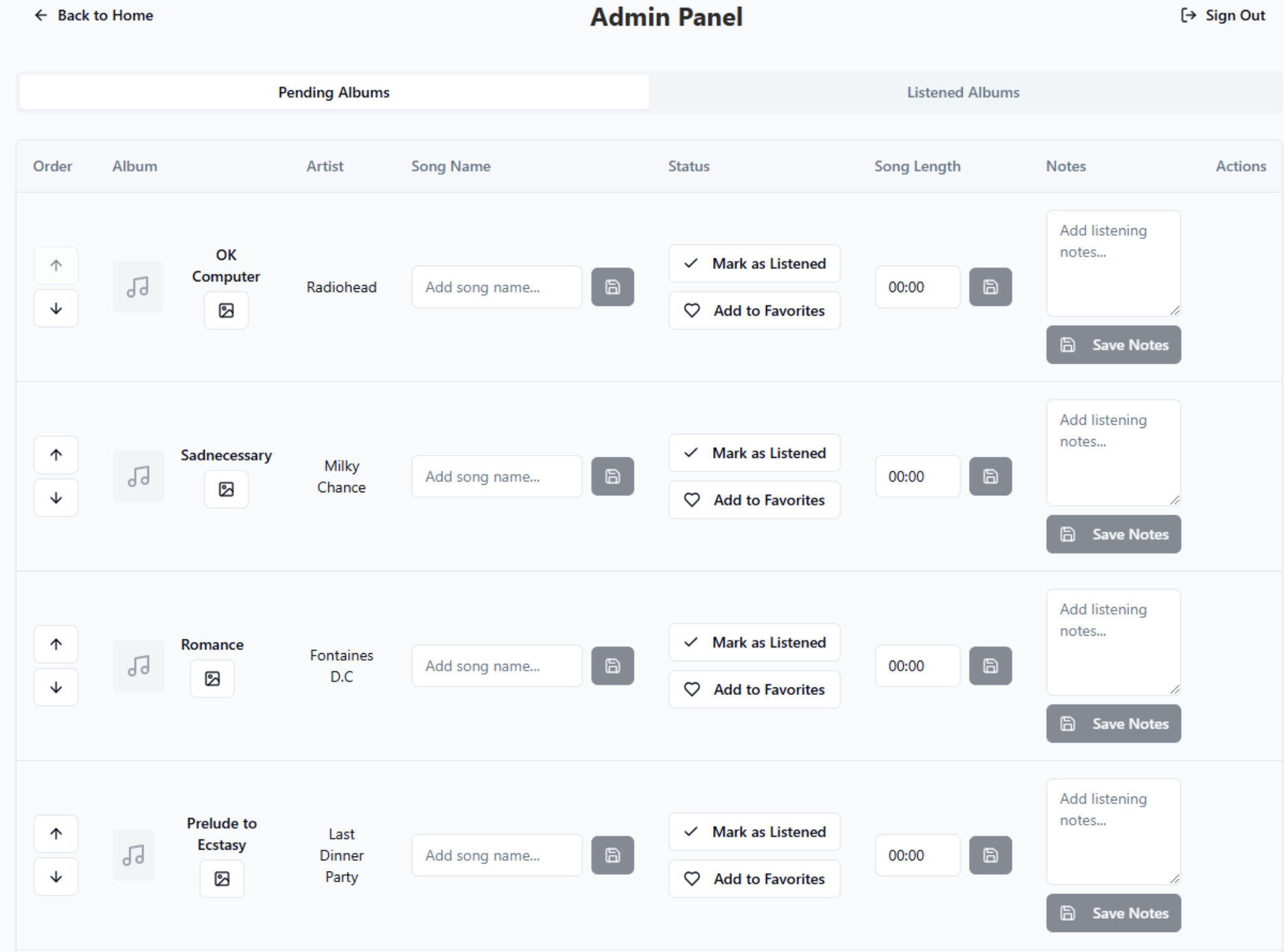Save song name for Radiohead row
This screenshot has height=952, width=1284.
[x=612, y=287]
